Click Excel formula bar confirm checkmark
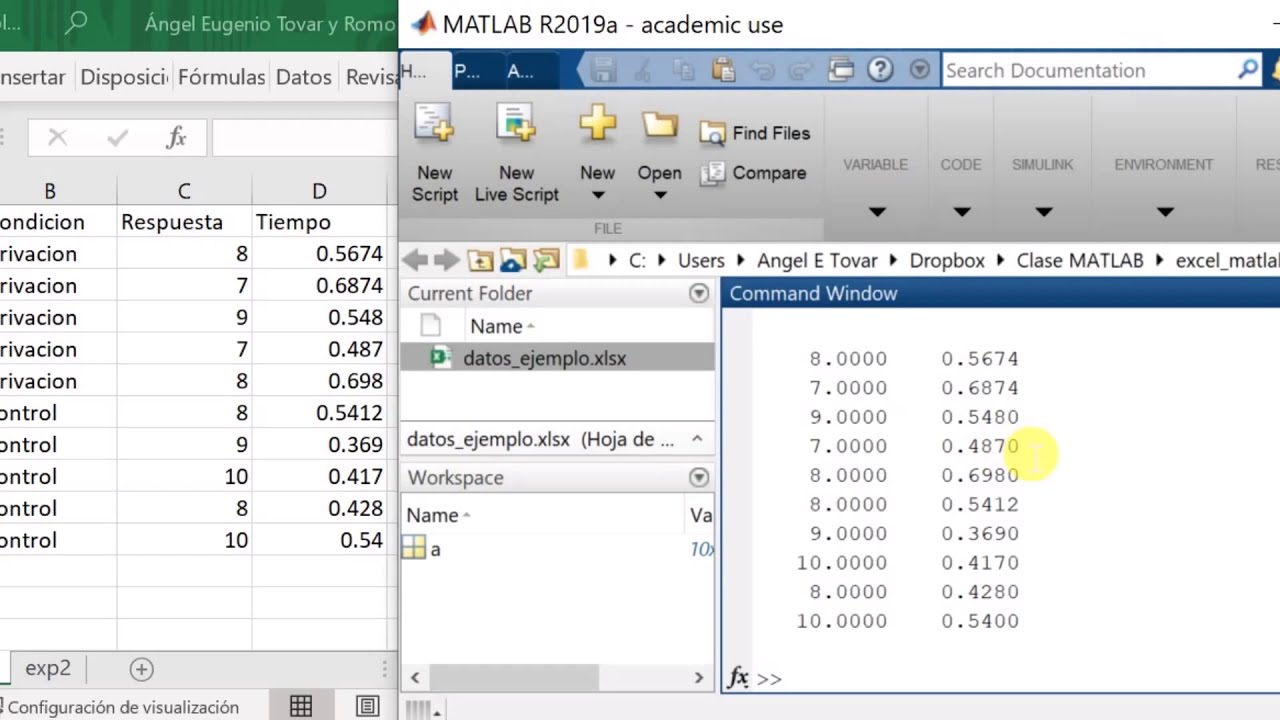The height and width of the screenshot is (720, 1280). [117, 138]
